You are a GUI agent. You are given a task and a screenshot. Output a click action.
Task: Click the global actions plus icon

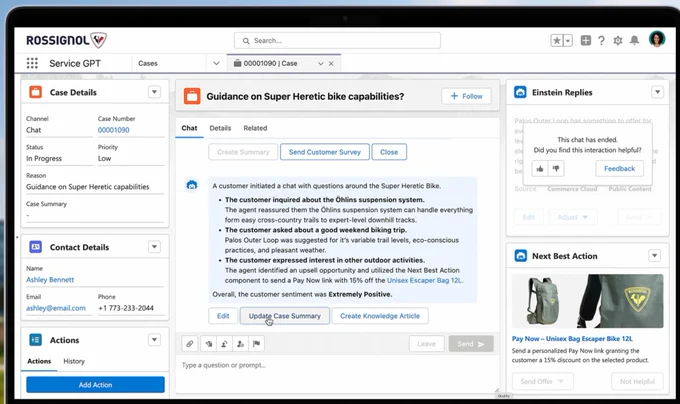(x=585, y=40)
